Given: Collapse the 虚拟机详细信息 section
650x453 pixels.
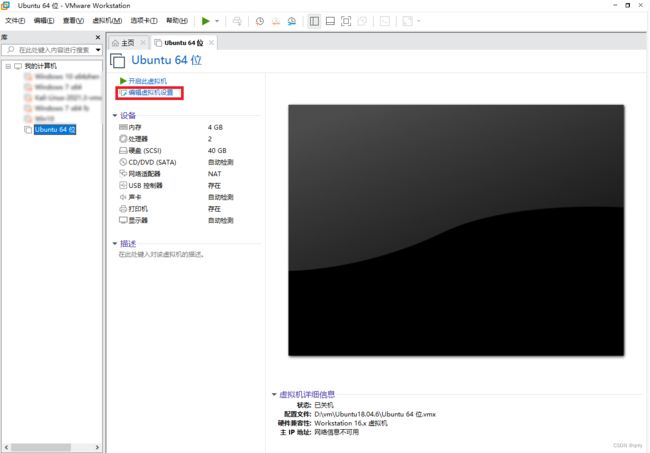Looking at the screenshot, I should 274,395.
